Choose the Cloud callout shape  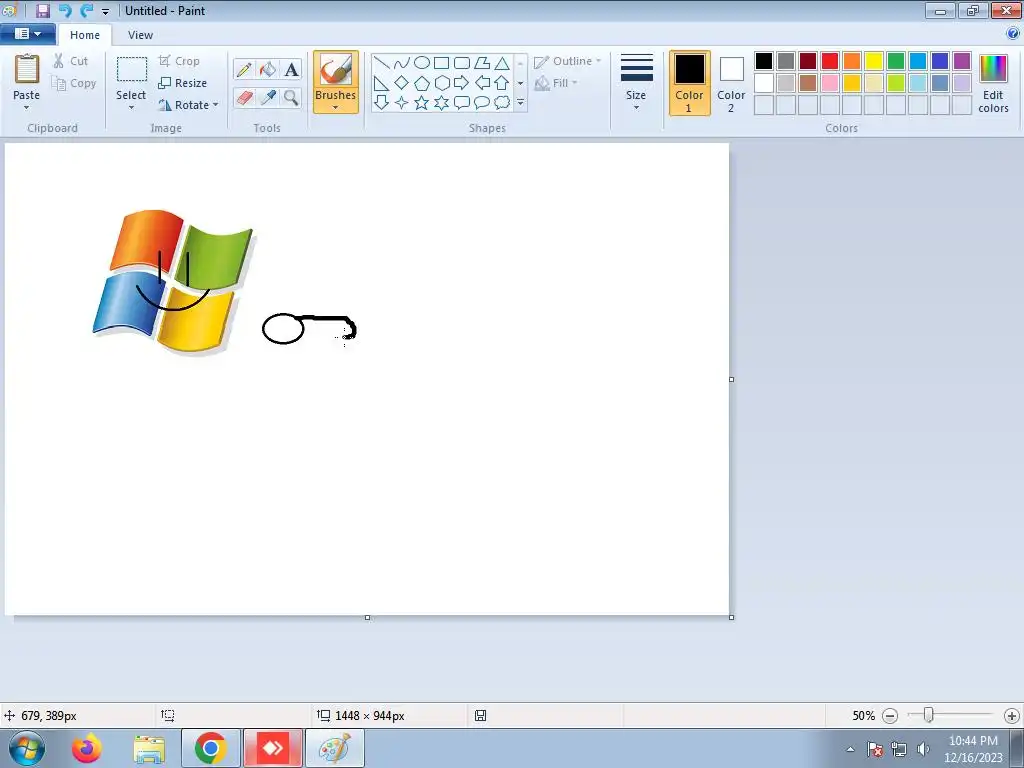point(502,103)
